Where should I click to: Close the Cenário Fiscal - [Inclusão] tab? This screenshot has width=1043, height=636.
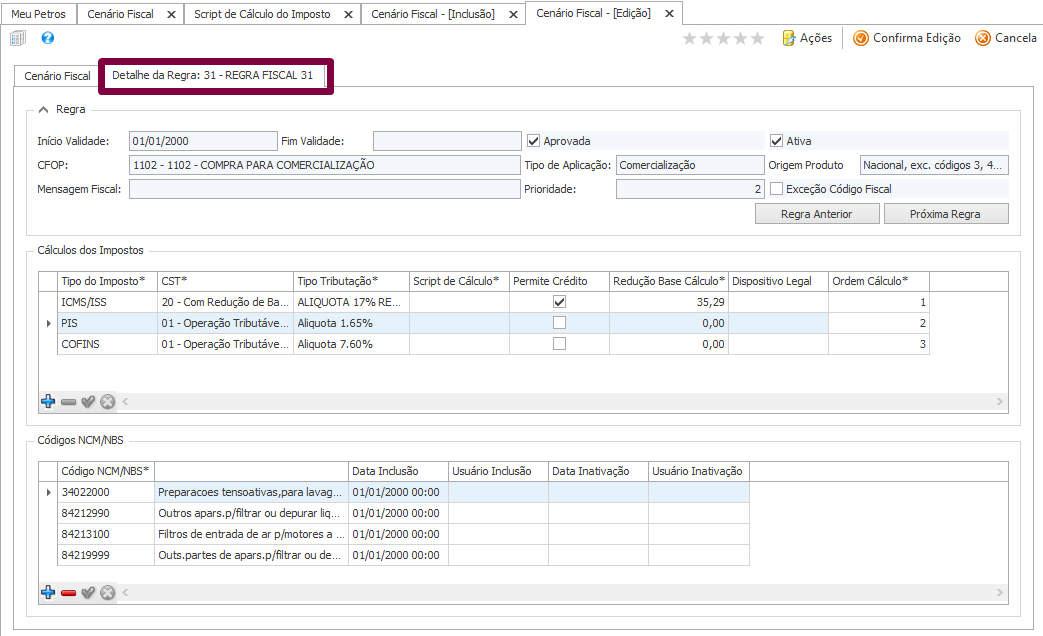pos(513,14)
